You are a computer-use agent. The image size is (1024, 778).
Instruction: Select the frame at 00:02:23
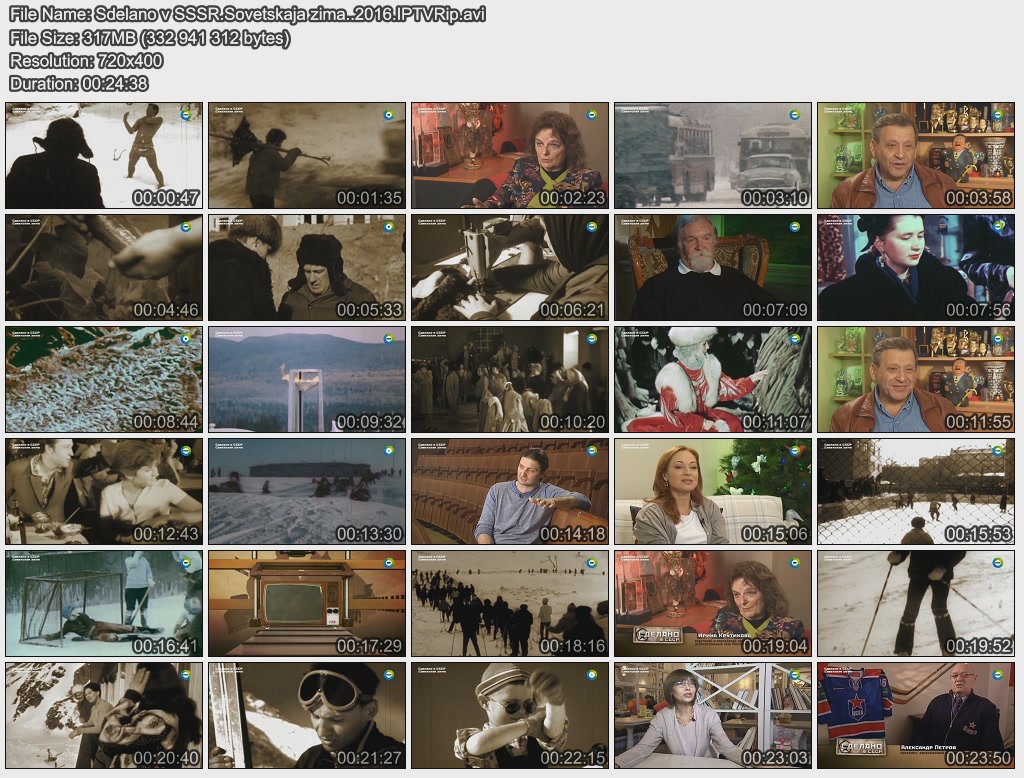(x=510, y=155)
